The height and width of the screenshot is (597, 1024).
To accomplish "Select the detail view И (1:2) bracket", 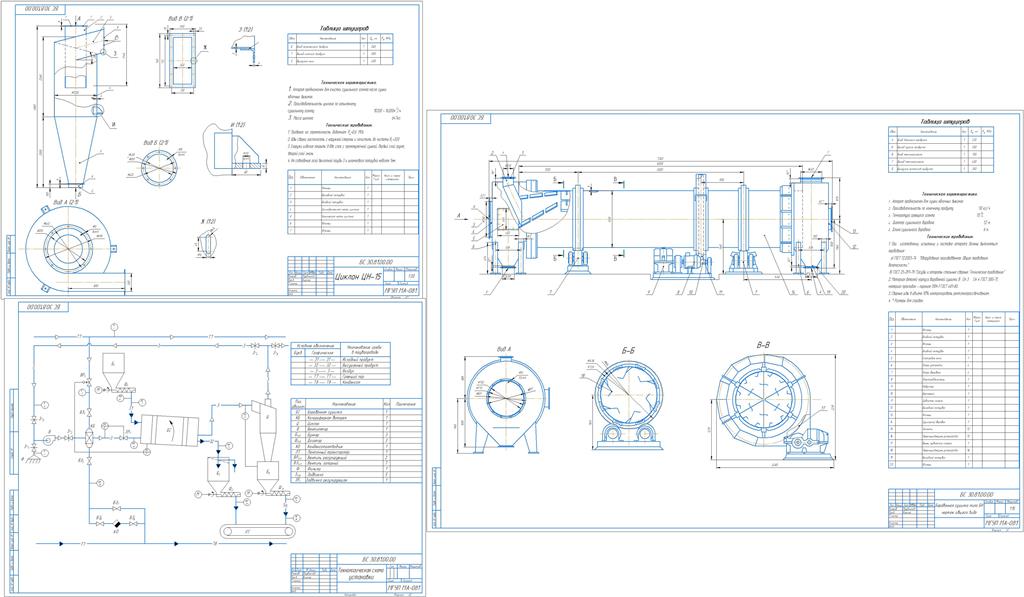I will 236,150.
